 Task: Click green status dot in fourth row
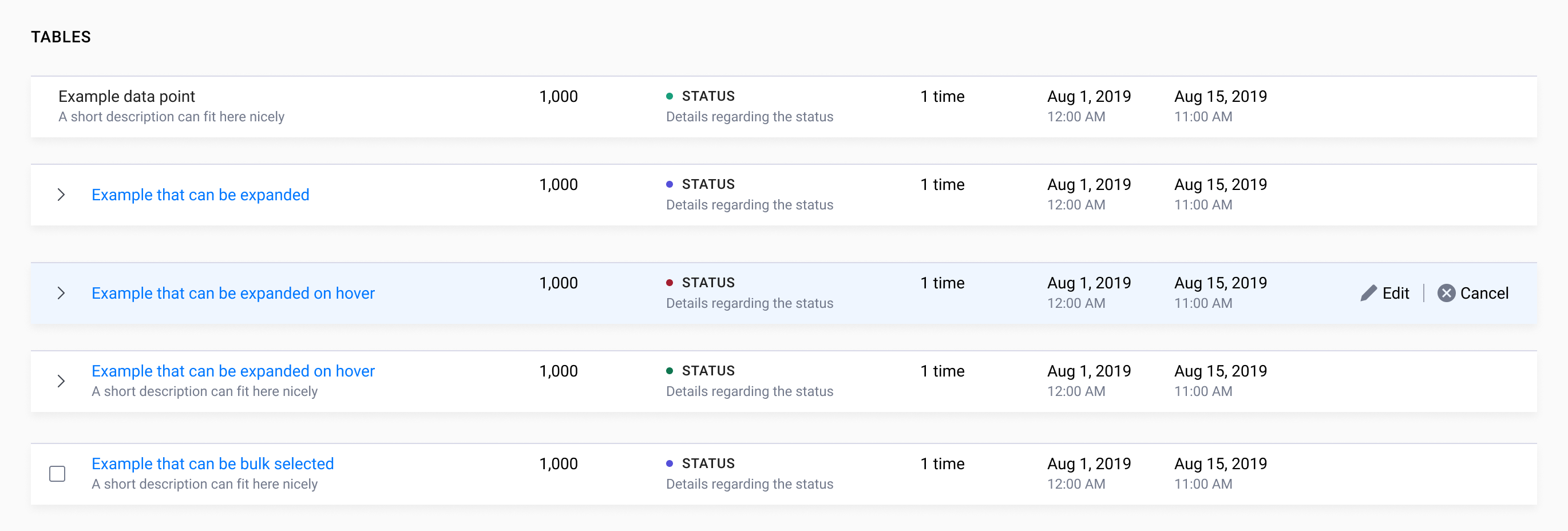point(670,371)
